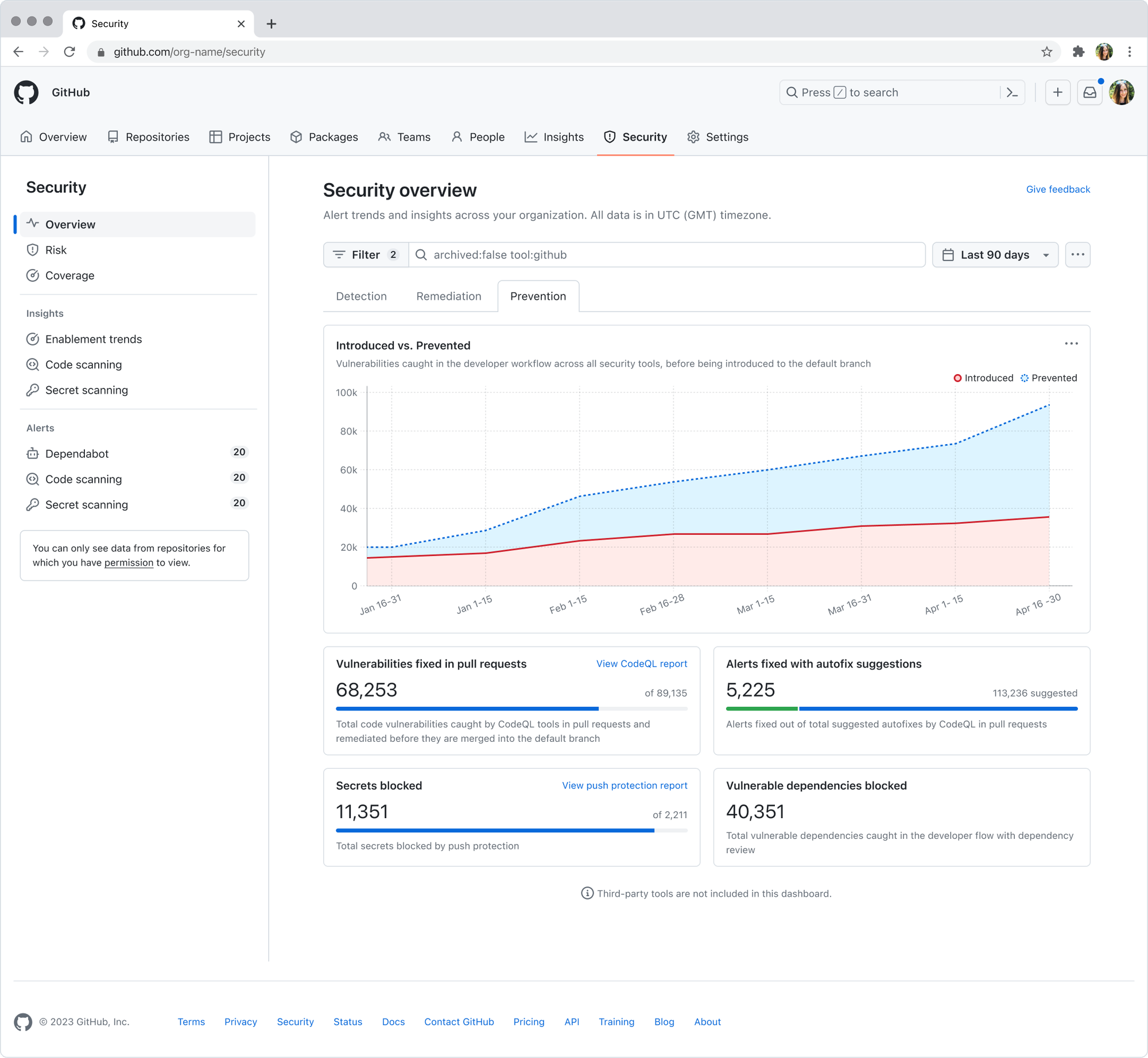The width and height of the screenshot is (1148, 1058).
Task: Open View push protection report link
Action: click(624, 785)
